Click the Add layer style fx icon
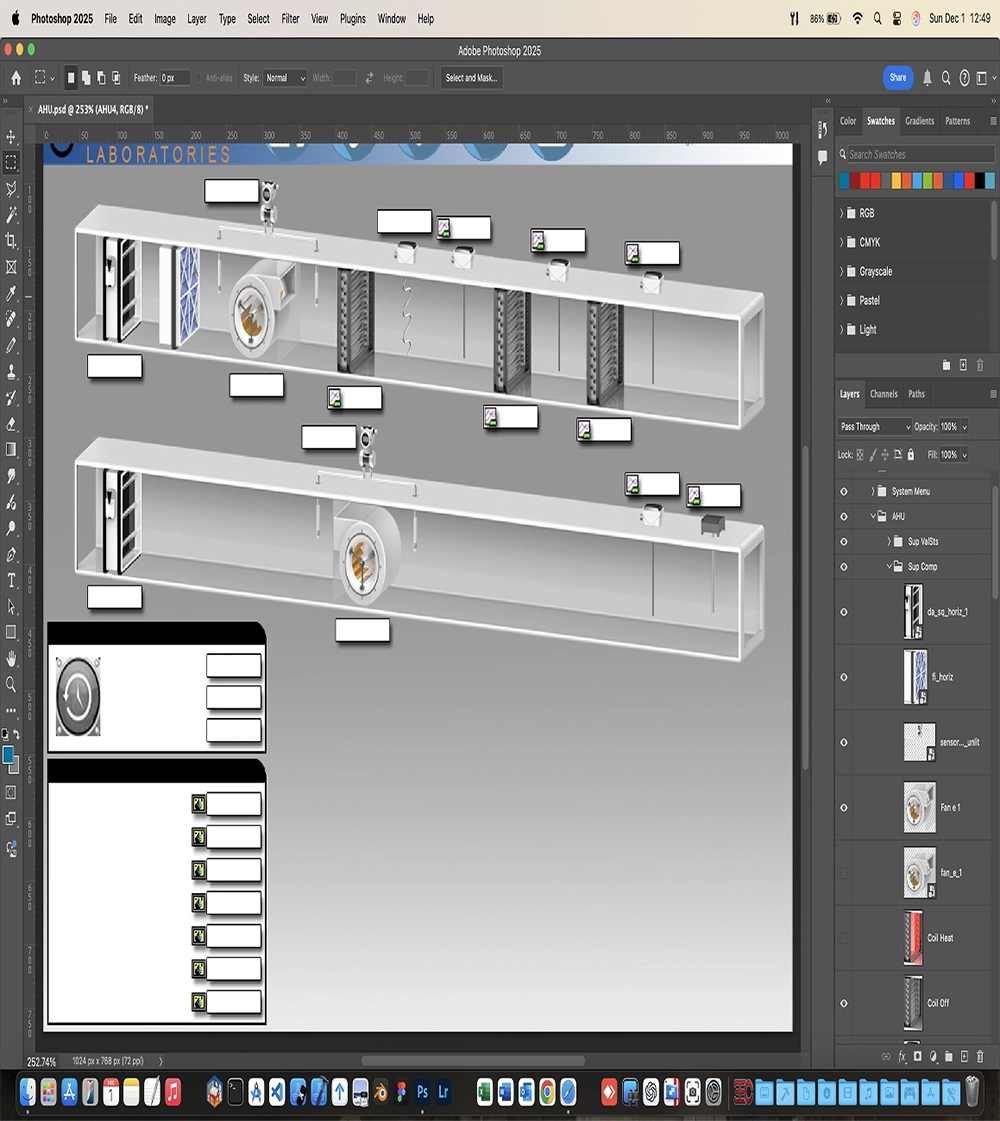 (x=902, y=1057)
